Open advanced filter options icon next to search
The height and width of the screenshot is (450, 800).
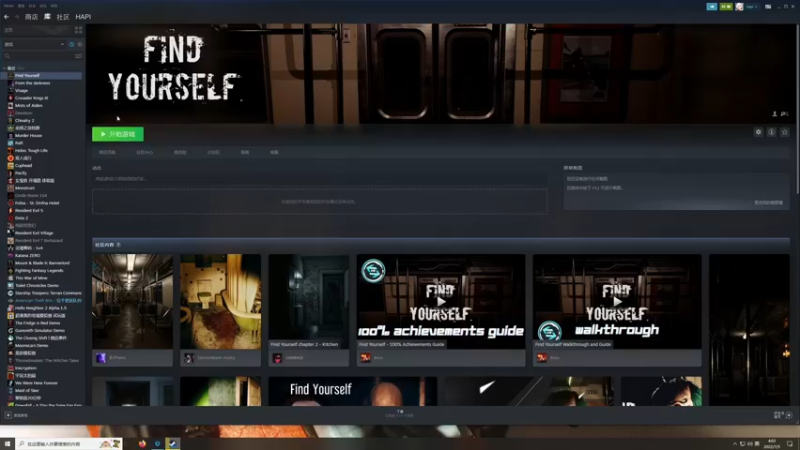[79, 56]
